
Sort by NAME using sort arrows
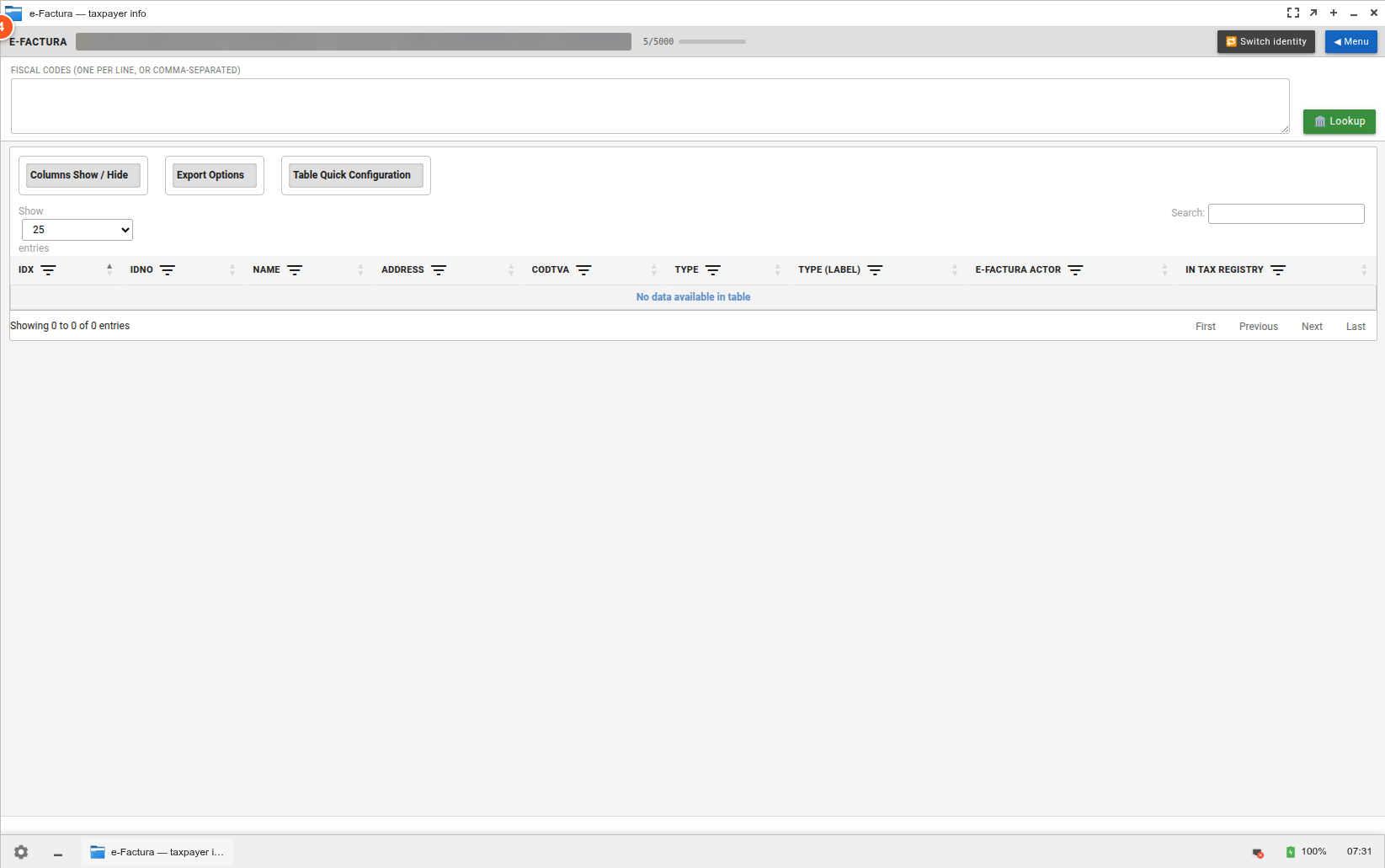point(360,269)
